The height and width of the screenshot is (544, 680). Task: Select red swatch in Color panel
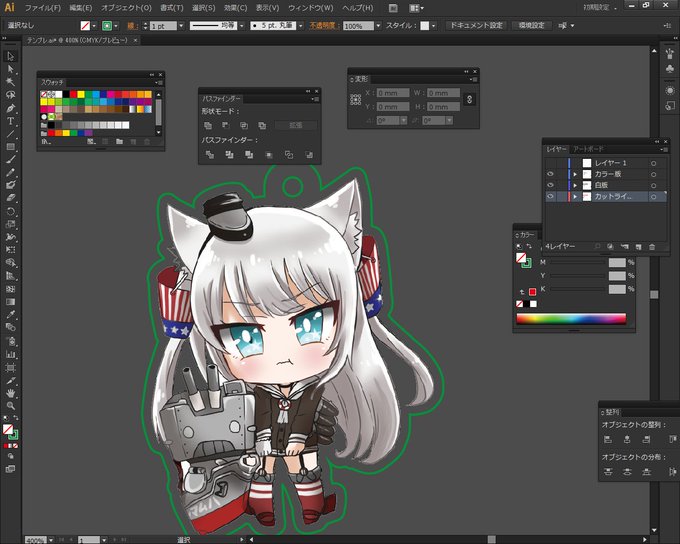pos(532,292)
